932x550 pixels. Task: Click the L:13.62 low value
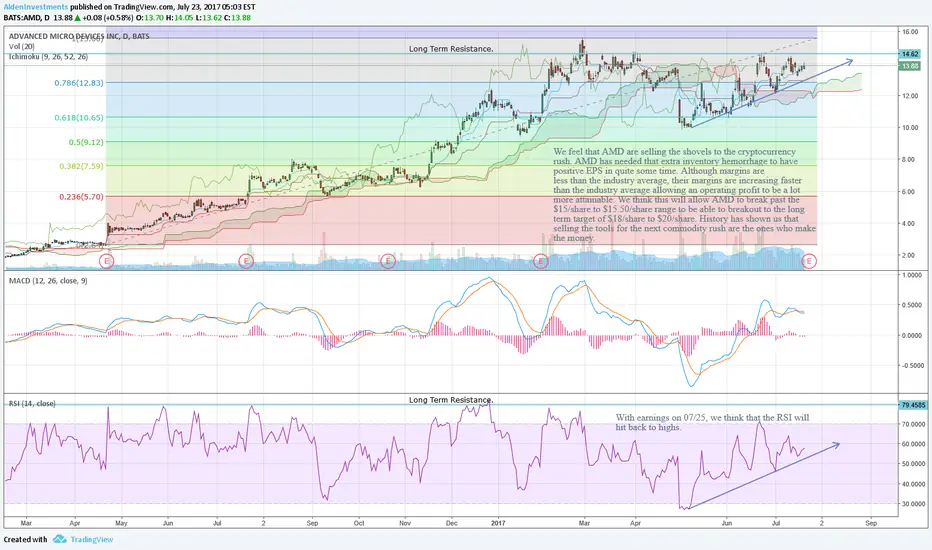[x=208, y=18]
